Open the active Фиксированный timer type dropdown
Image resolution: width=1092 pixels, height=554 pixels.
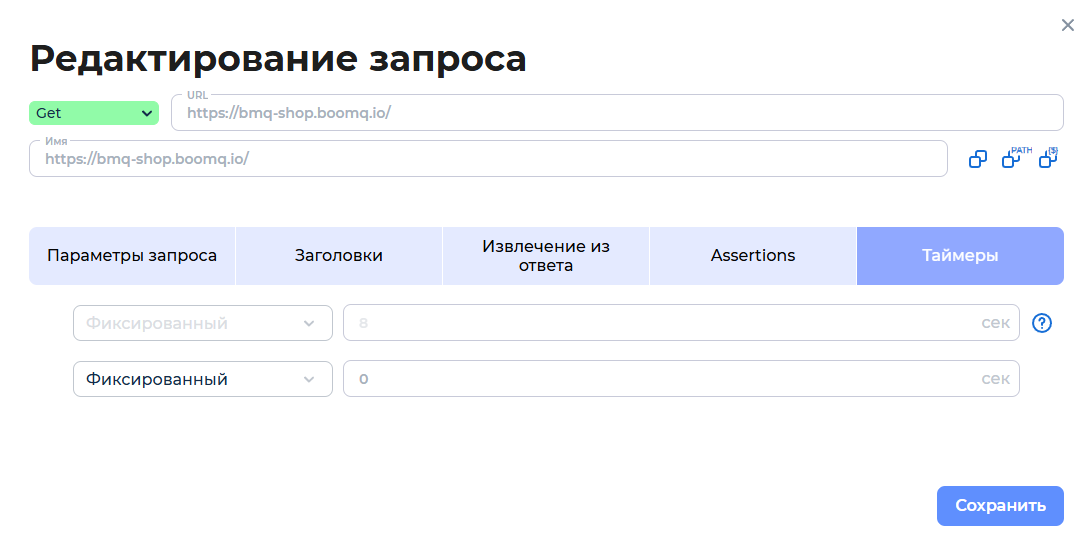tap(203, 379)
